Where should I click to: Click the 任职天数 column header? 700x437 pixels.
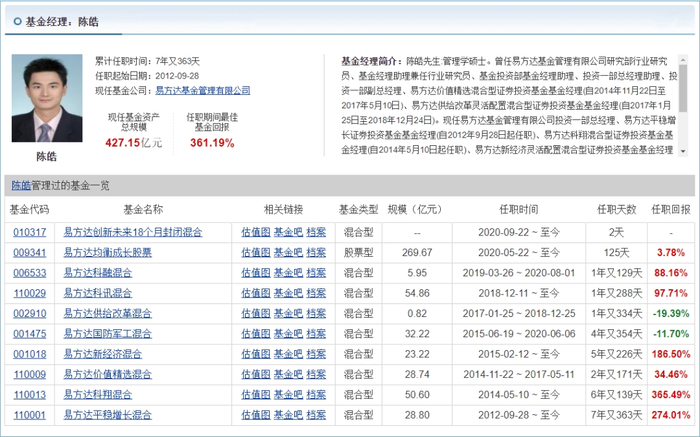click(617, 209)
